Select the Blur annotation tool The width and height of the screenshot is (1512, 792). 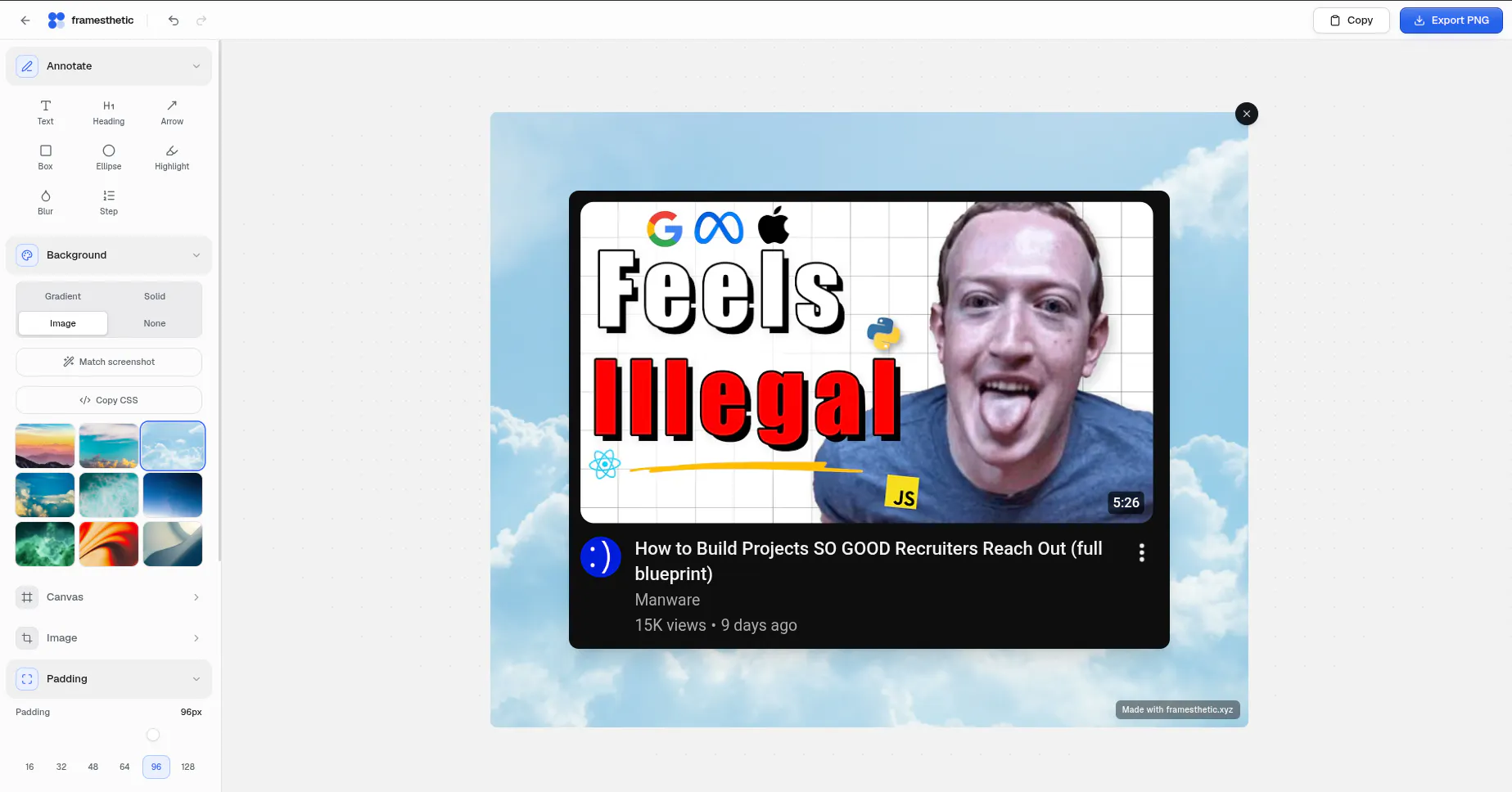tap(45, 203)
